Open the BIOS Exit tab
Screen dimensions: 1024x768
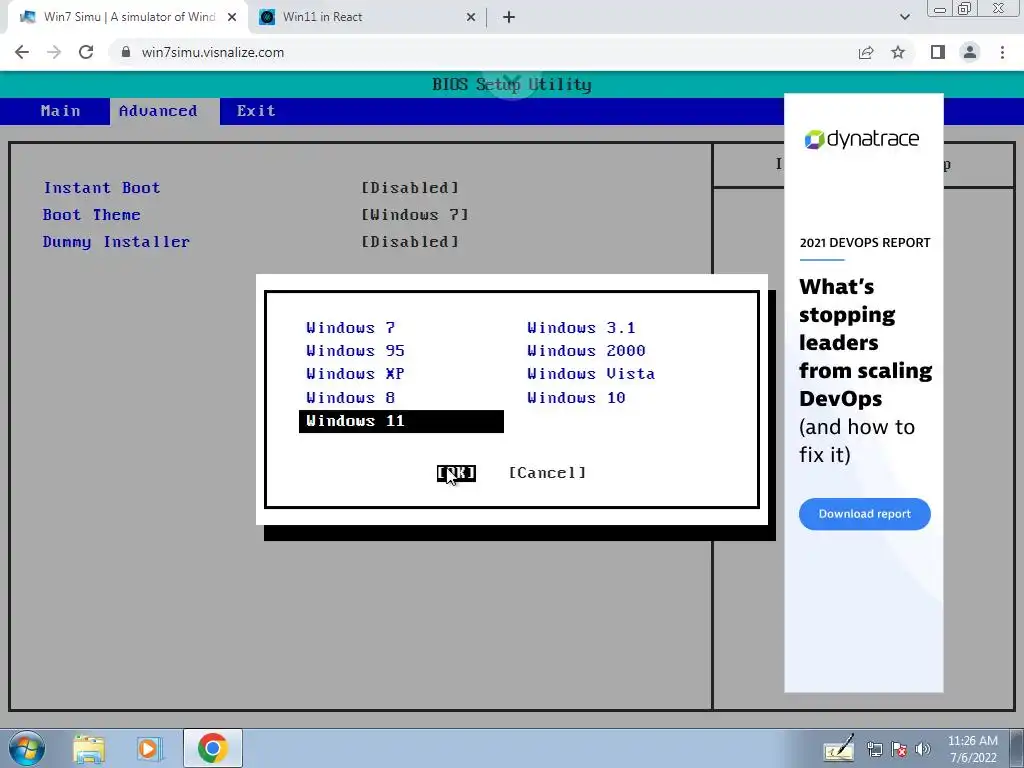(256, 111)
